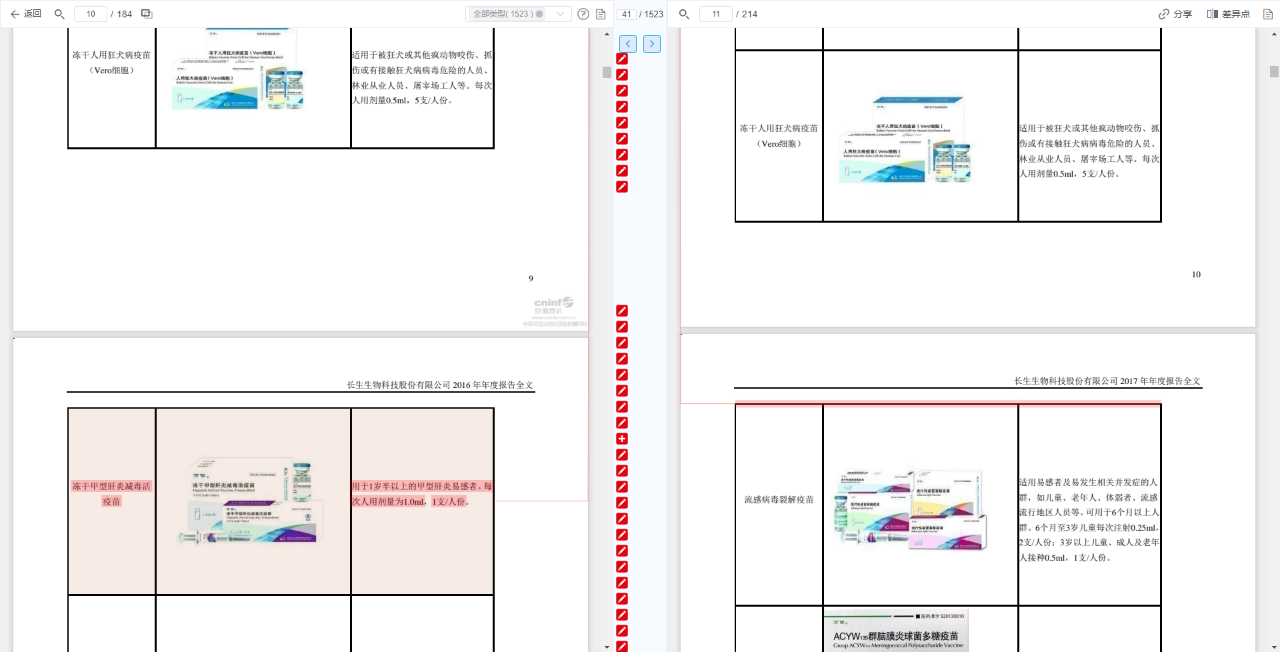Click the rabies vaccine image in the right document

(x=907, y=139)
